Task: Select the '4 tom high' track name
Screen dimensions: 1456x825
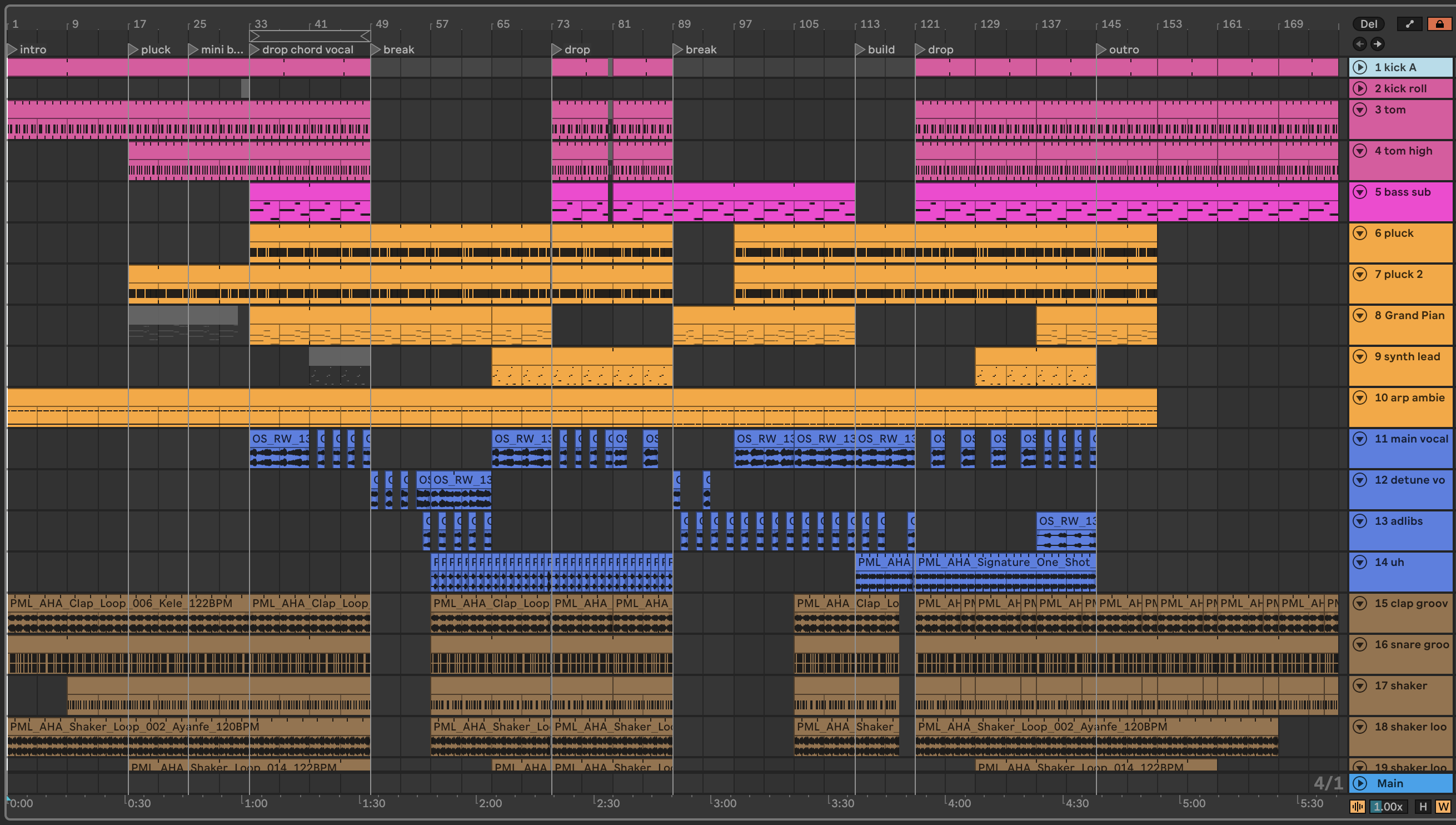Action: pyautogui.click(x=1403, y=151)
